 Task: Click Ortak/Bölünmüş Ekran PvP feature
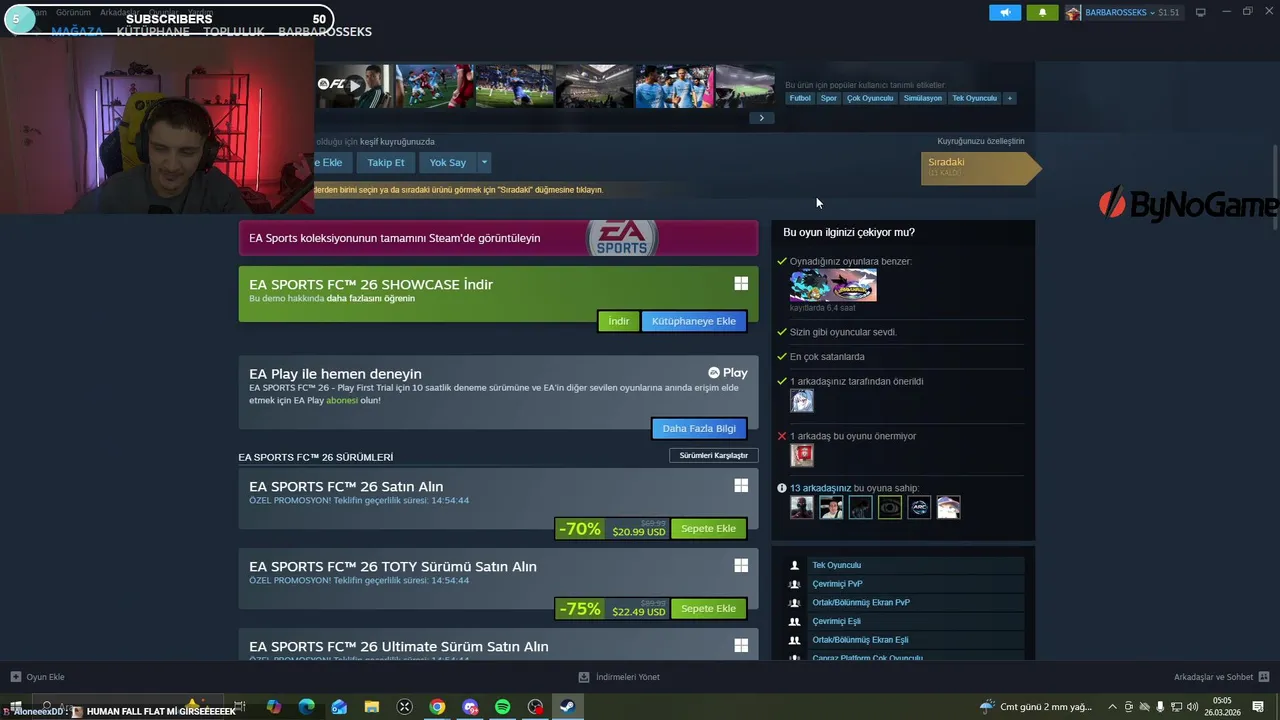click(906, 602)
